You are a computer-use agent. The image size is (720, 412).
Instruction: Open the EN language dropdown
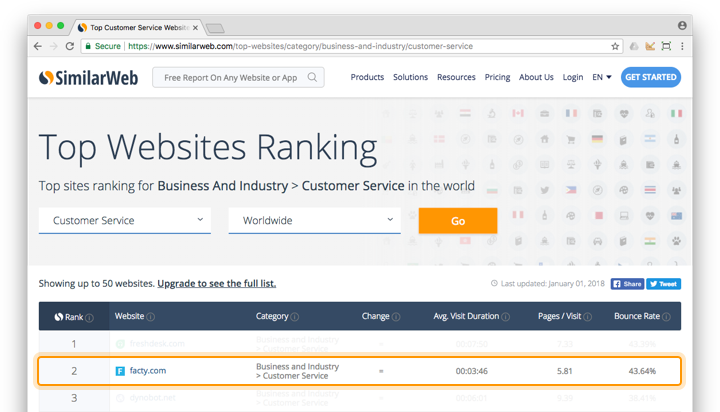click(x=602, y=77)
